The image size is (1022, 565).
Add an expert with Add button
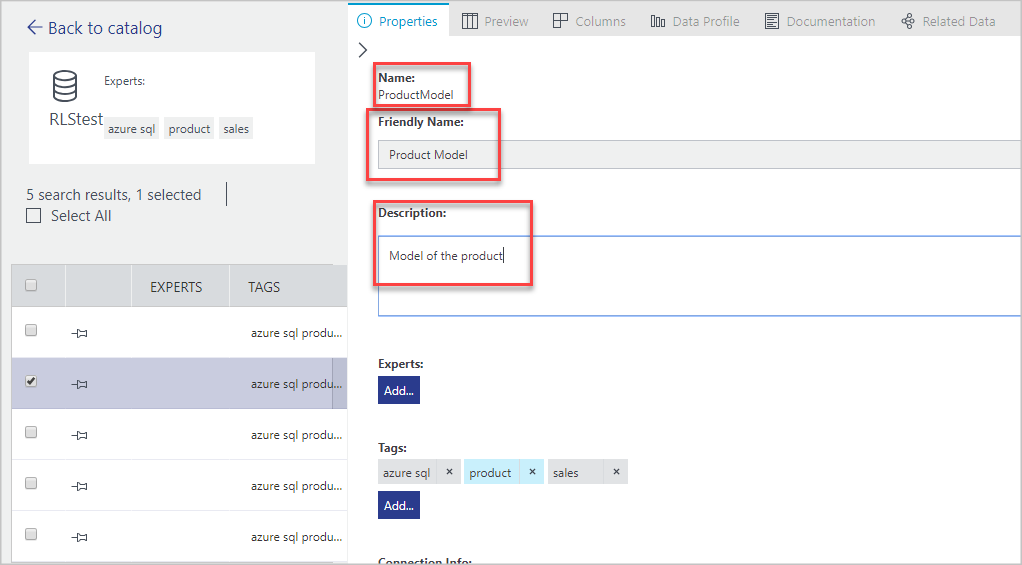(399, 390)
